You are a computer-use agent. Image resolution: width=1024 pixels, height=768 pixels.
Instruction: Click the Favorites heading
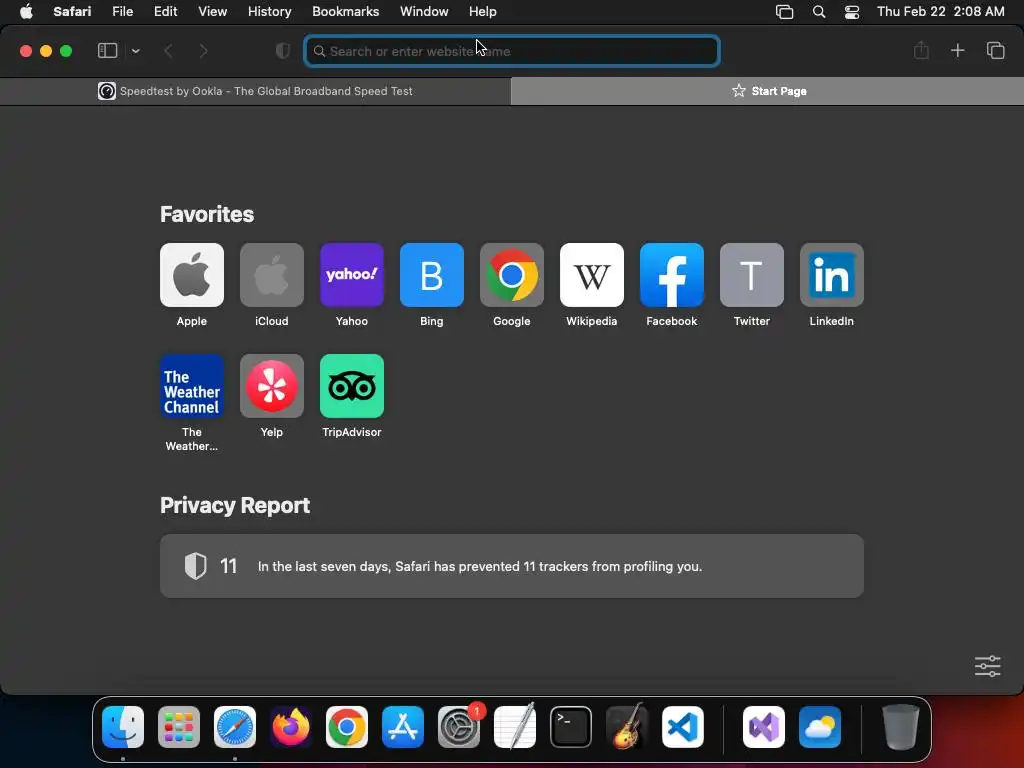coord(207,214)
